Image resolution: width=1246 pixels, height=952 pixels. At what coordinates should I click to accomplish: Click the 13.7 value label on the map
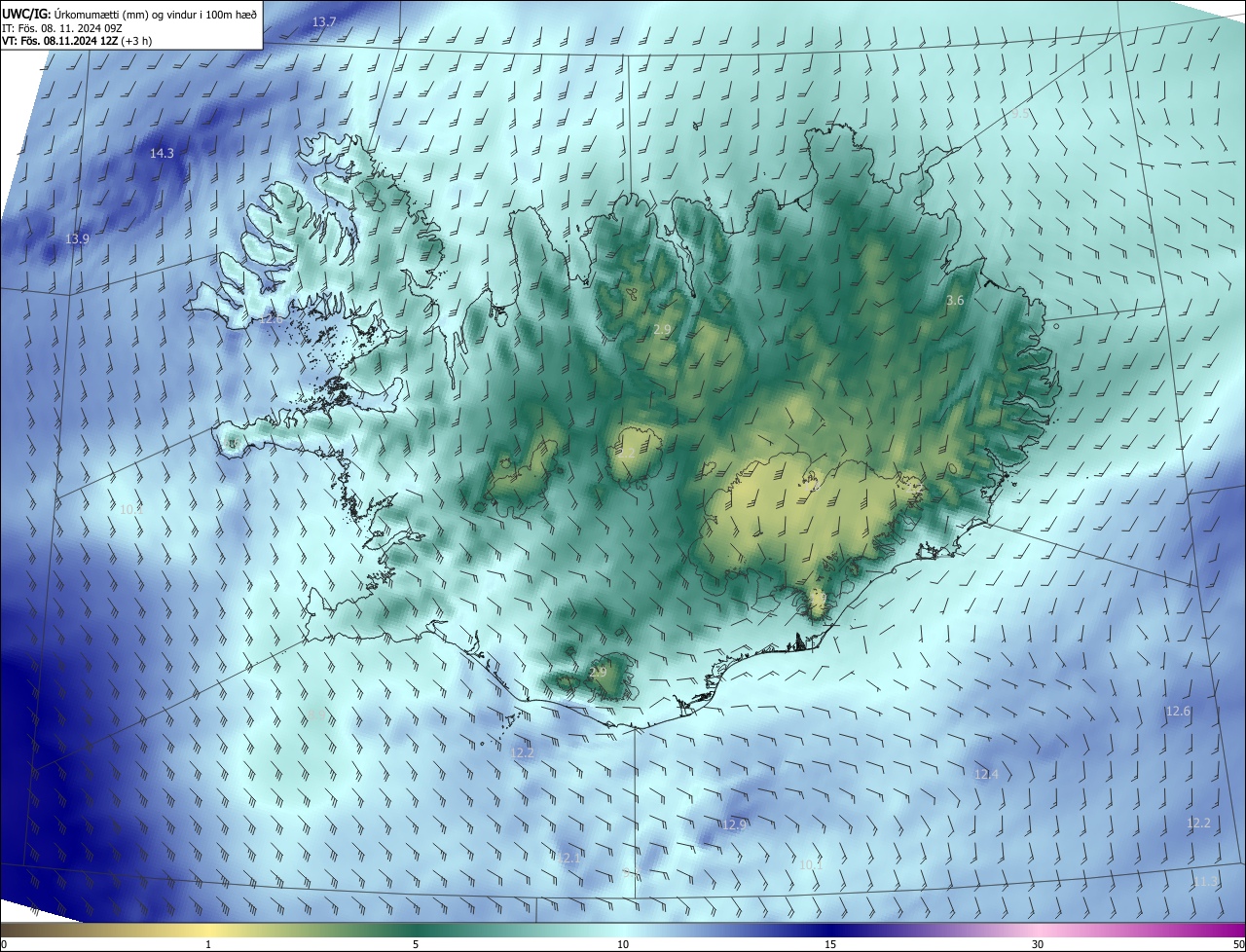pyautogui.click(x=324, y=21)
